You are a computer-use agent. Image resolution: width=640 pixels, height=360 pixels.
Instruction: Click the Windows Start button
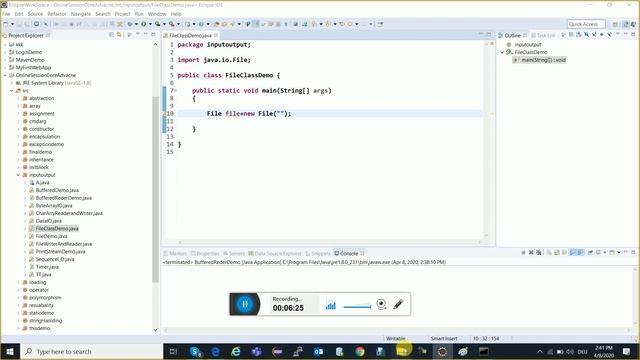click(x=10, y=351)
